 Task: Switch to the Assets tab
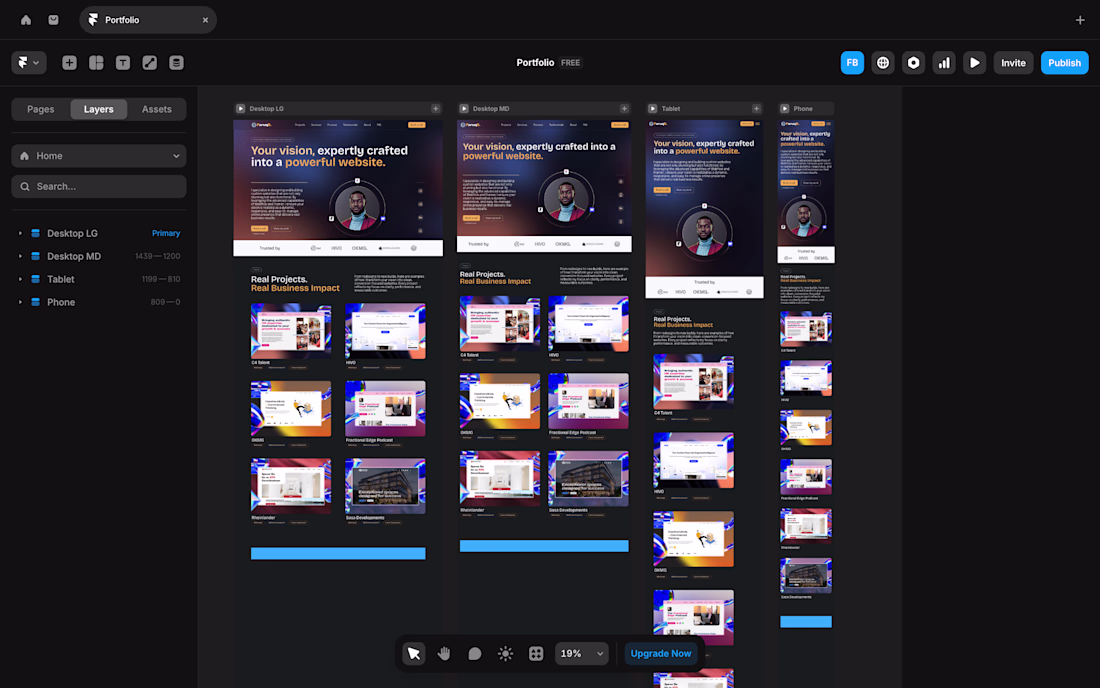[156, 109]
